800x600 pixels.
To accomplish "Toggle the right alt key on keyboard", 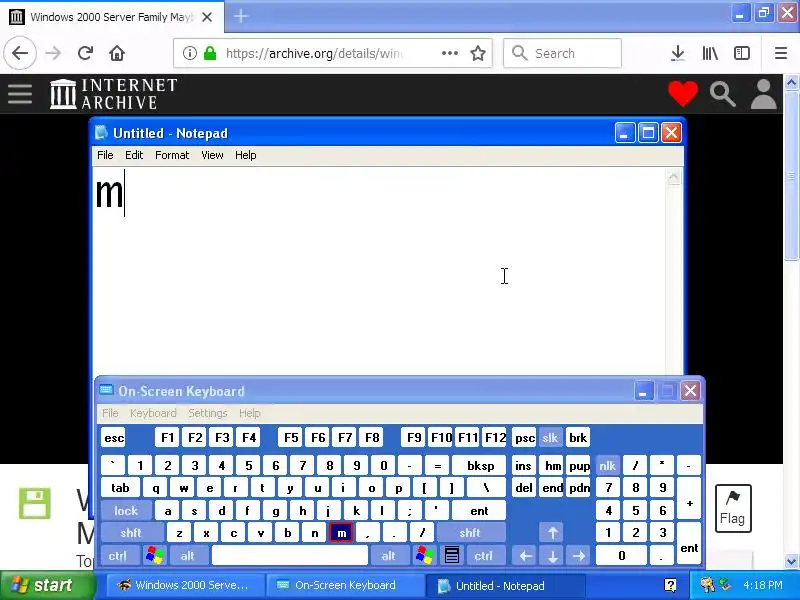I will pyautogui.click(x=389, y=555).
